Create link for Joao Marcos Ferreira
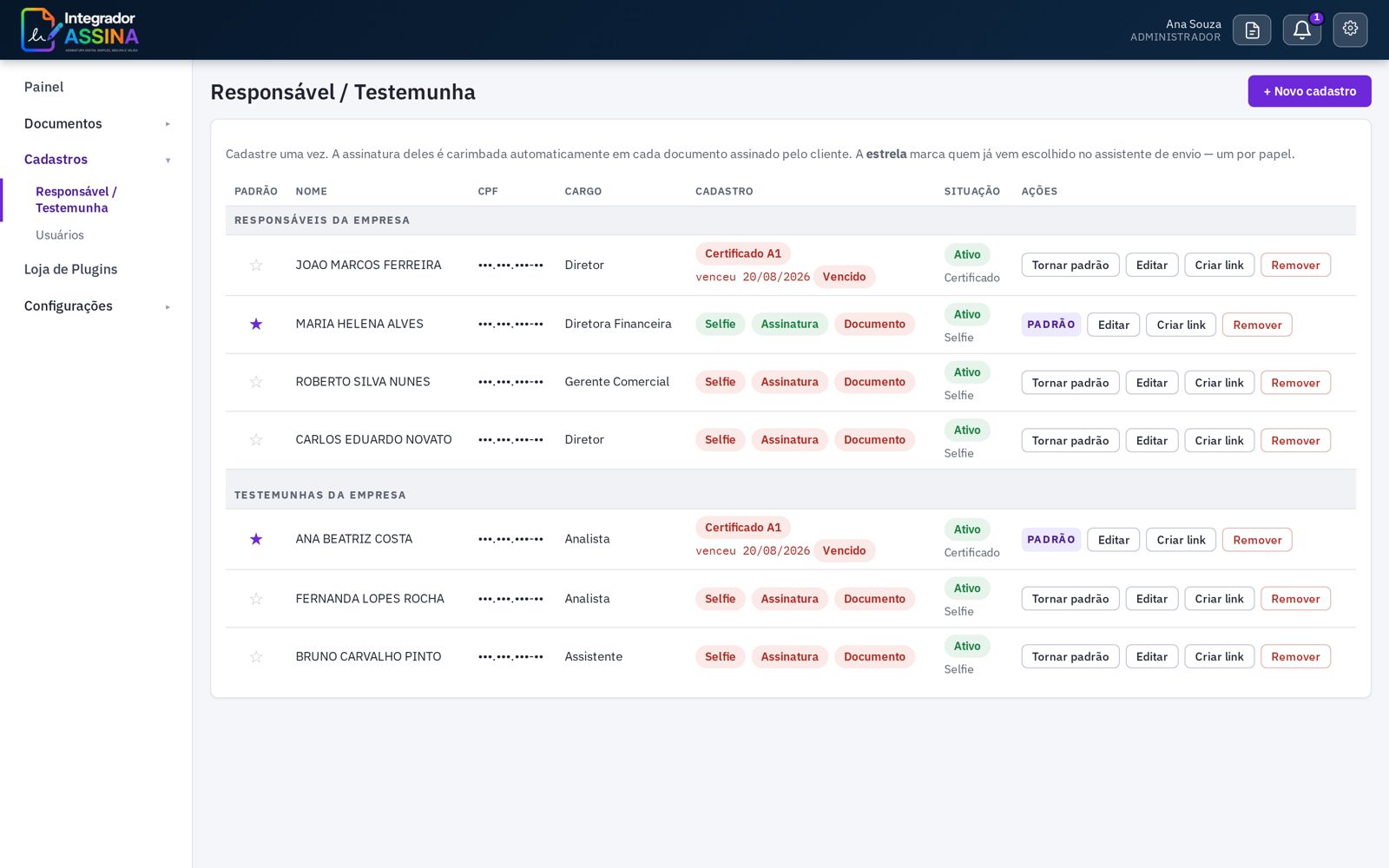Viewport: 1389px width, 868px height. tap(1219, 266)
